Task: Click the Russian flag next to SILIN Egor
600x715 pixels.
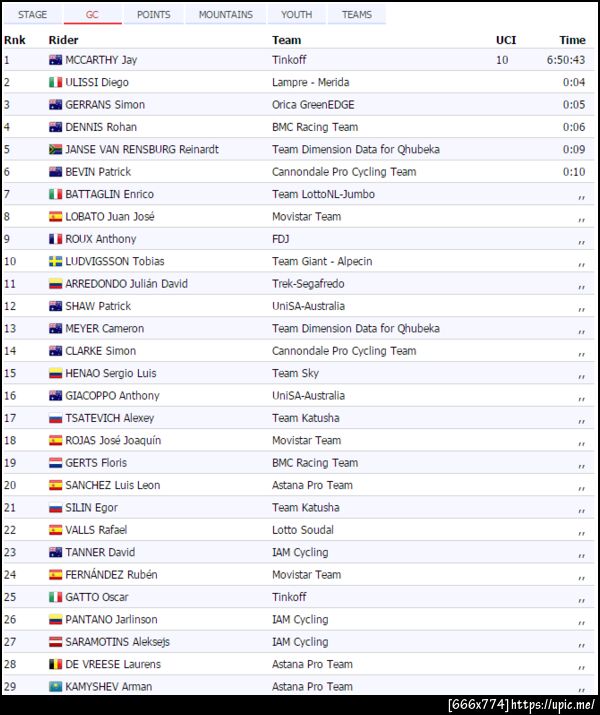Action: (x=56, y=507)
